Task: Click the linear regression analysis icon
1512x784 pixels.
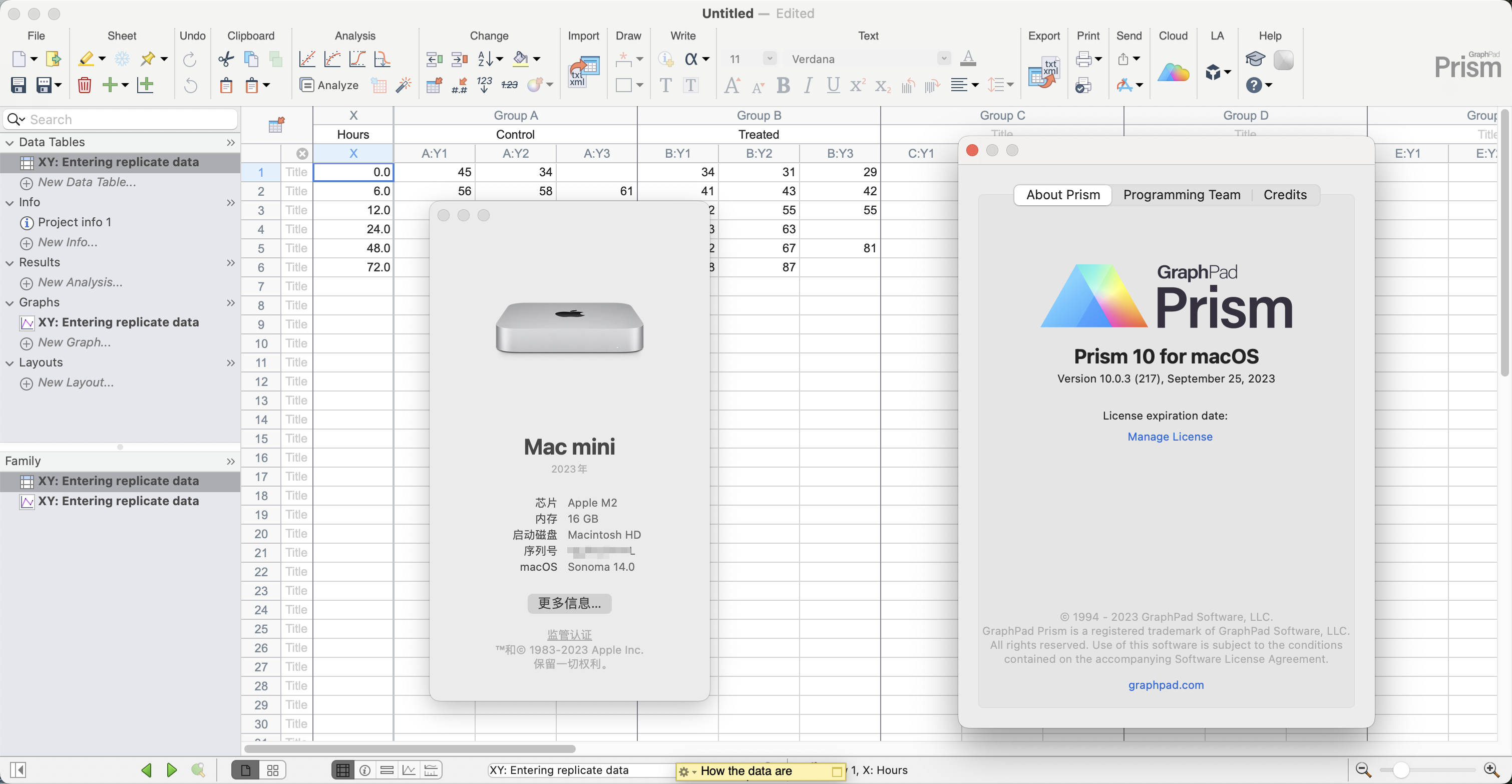Action: coord(307,59)
